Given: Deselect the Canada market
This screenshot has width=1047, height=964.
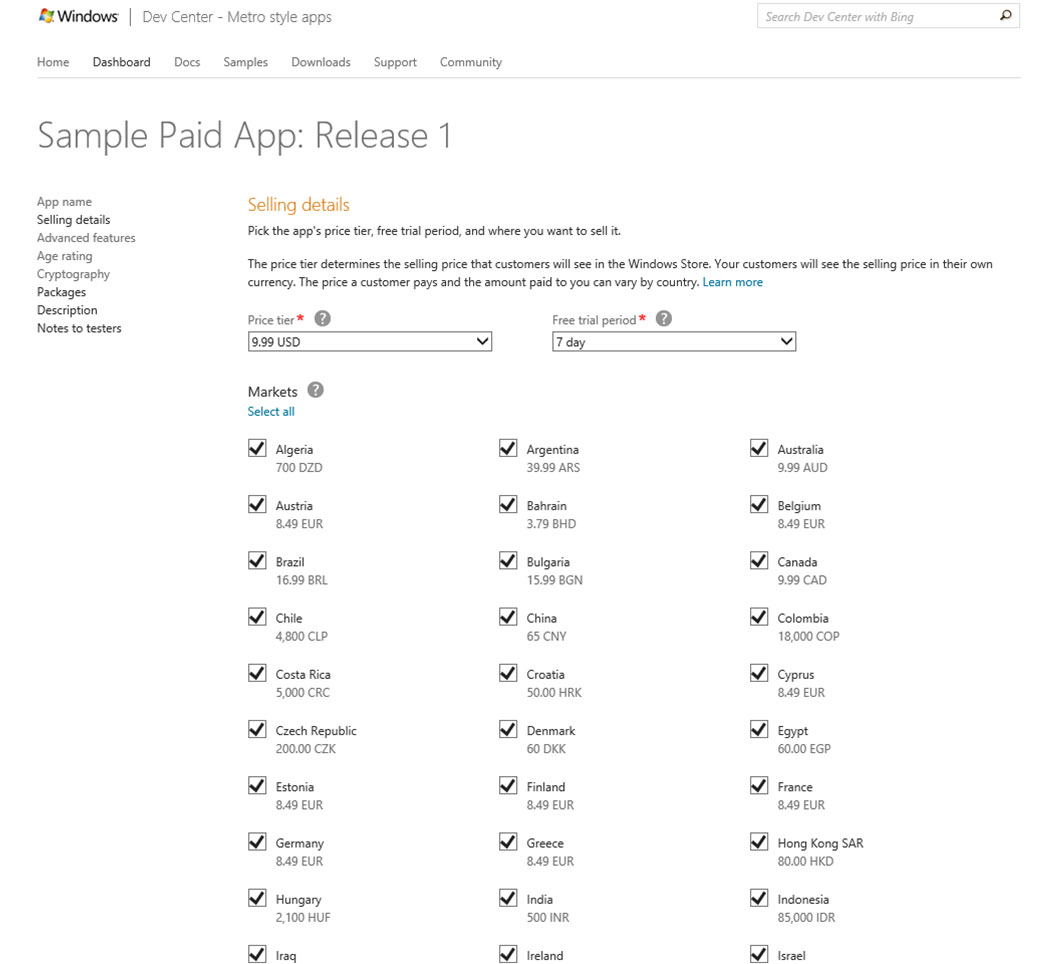Looking at the screenshot, I should [x=759, y=560].
